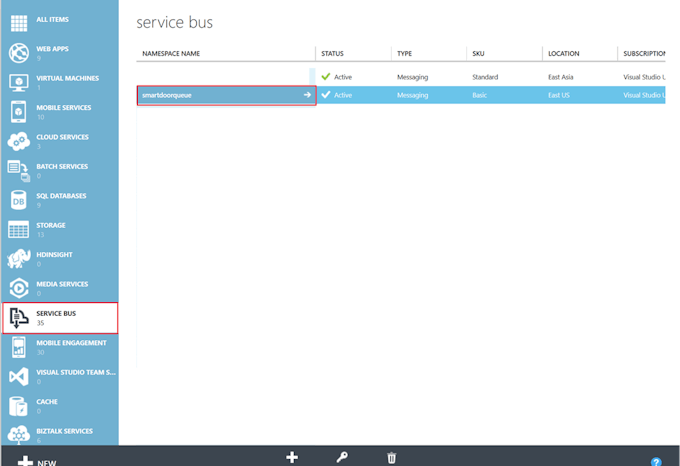Open the Cache section
Viewport: 680px width, 466px height.
60,406
